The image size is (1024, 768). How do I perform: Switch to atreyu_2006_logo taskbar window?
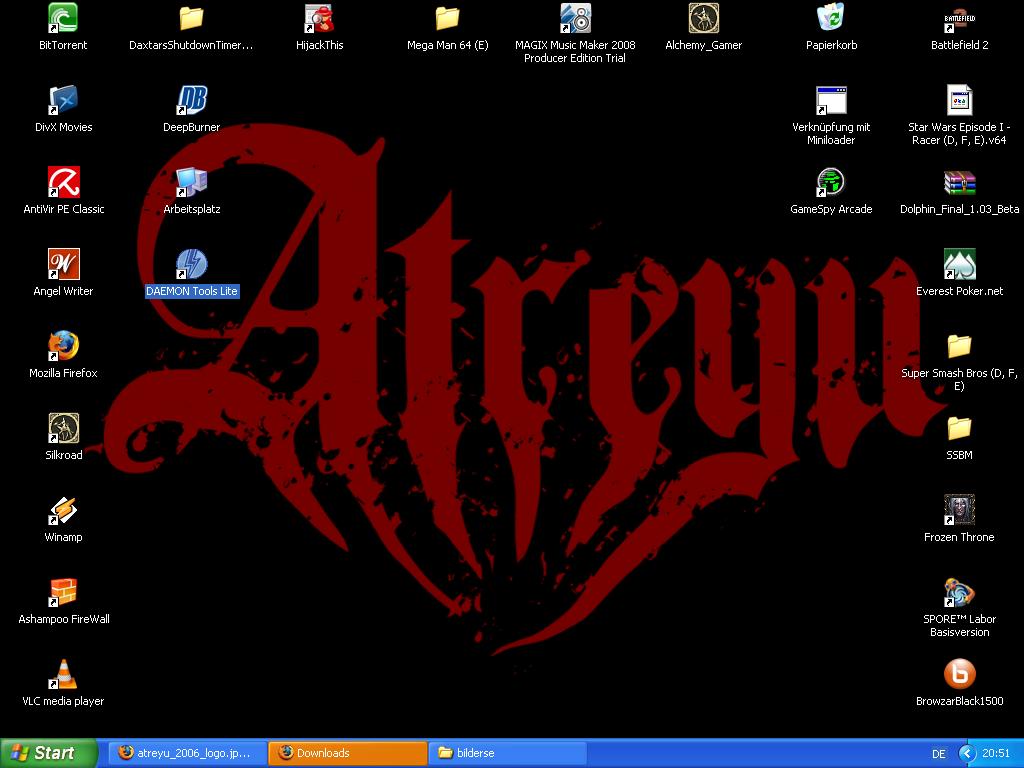pyautogui.click(x=187, y=753)
